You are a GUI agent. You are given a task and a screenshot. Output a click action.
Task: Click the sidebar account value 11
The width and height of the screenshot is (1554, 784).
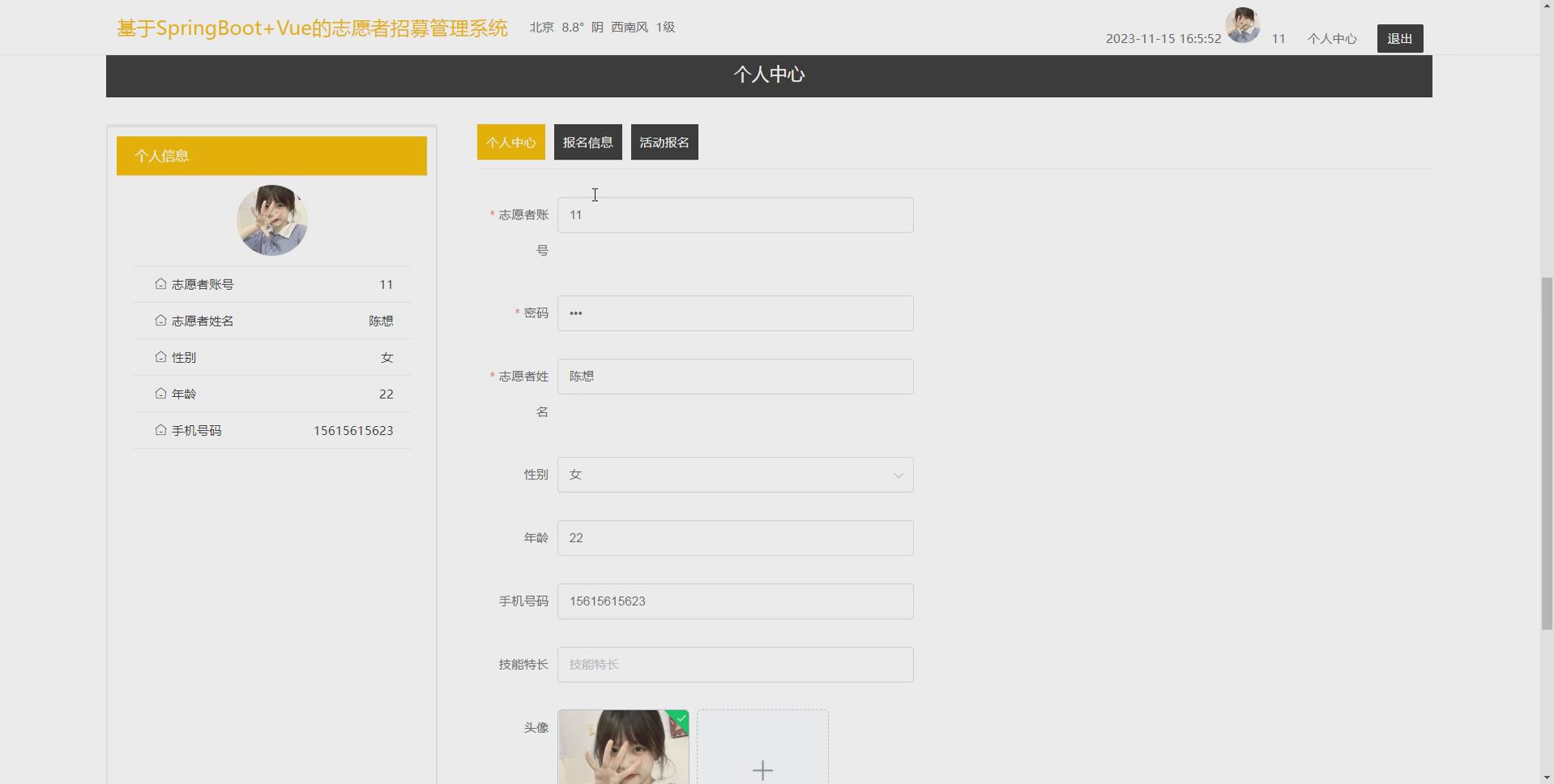coord(386,284)
